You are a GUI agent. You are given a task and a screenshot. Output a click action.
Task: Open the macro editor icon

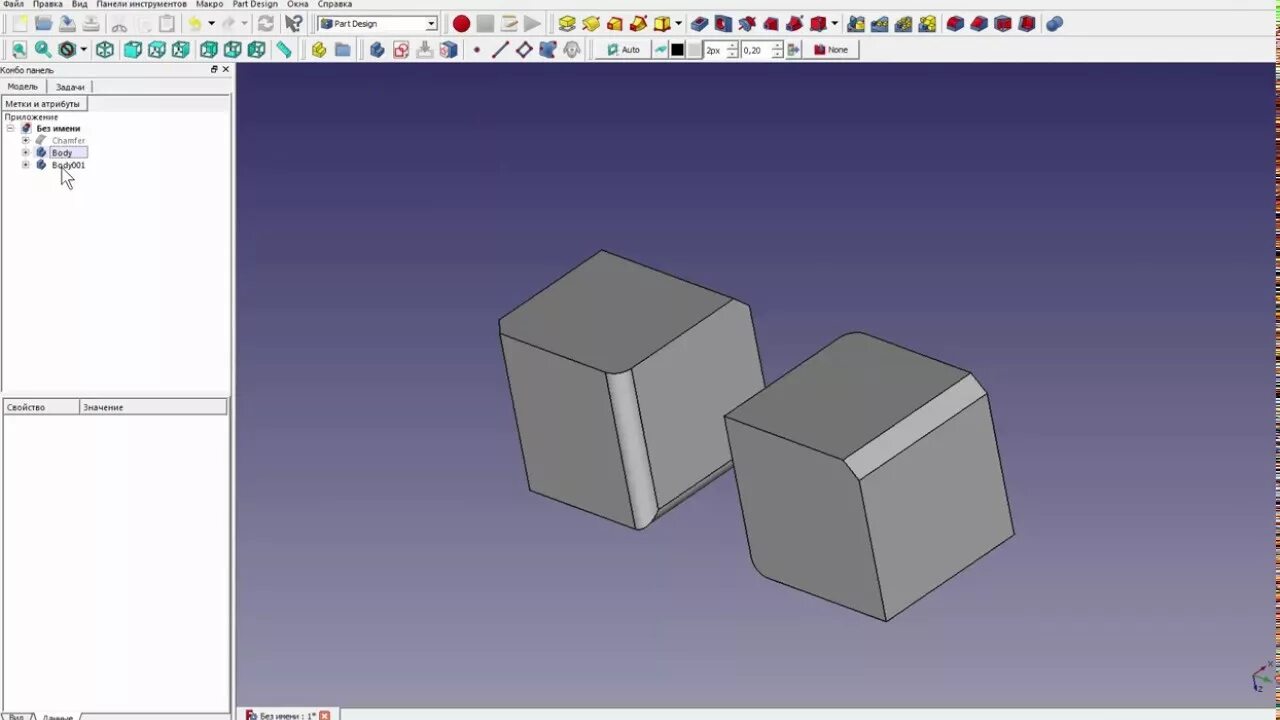tap(509, 23)
